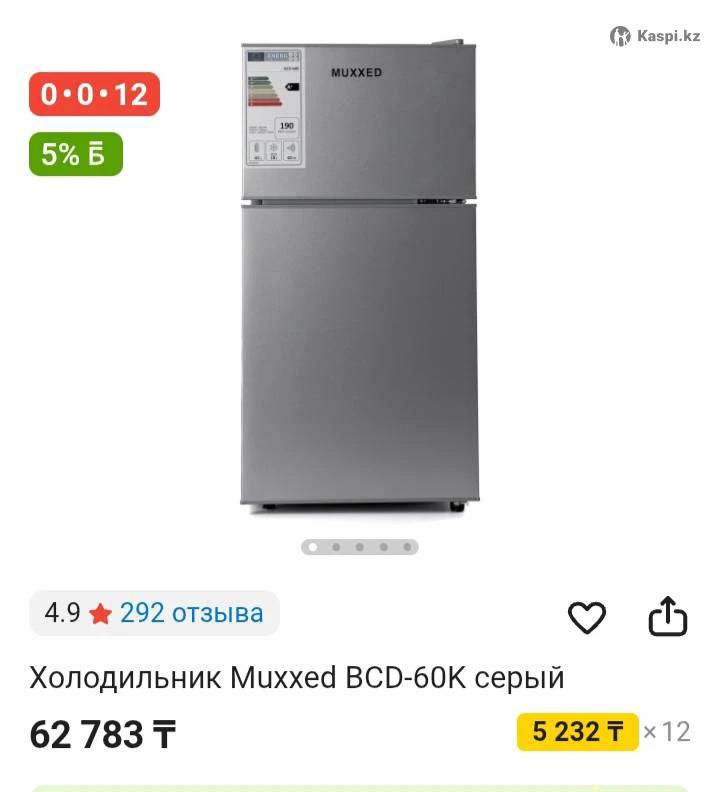Tap the MUXXED brand logo on the fridge
The width and height of the screenshot is (720, 792).
[357, 73]
